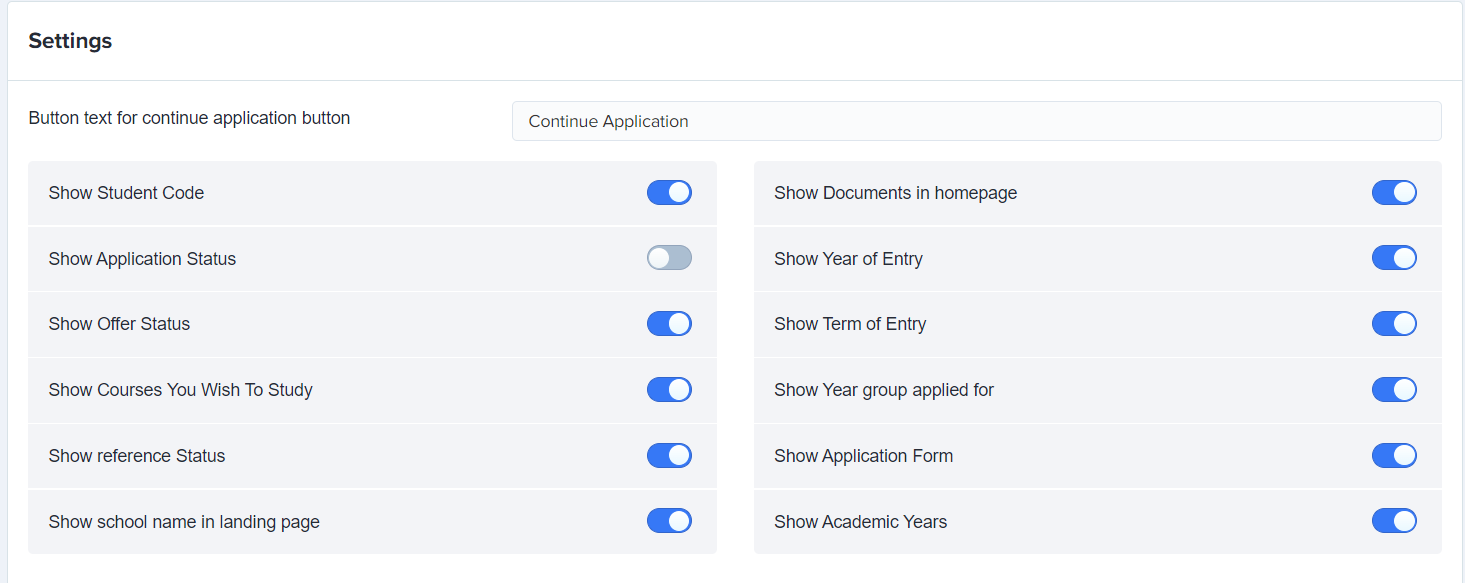Switch off Show reference Status

pyautogui.click(x=669, y=456)
